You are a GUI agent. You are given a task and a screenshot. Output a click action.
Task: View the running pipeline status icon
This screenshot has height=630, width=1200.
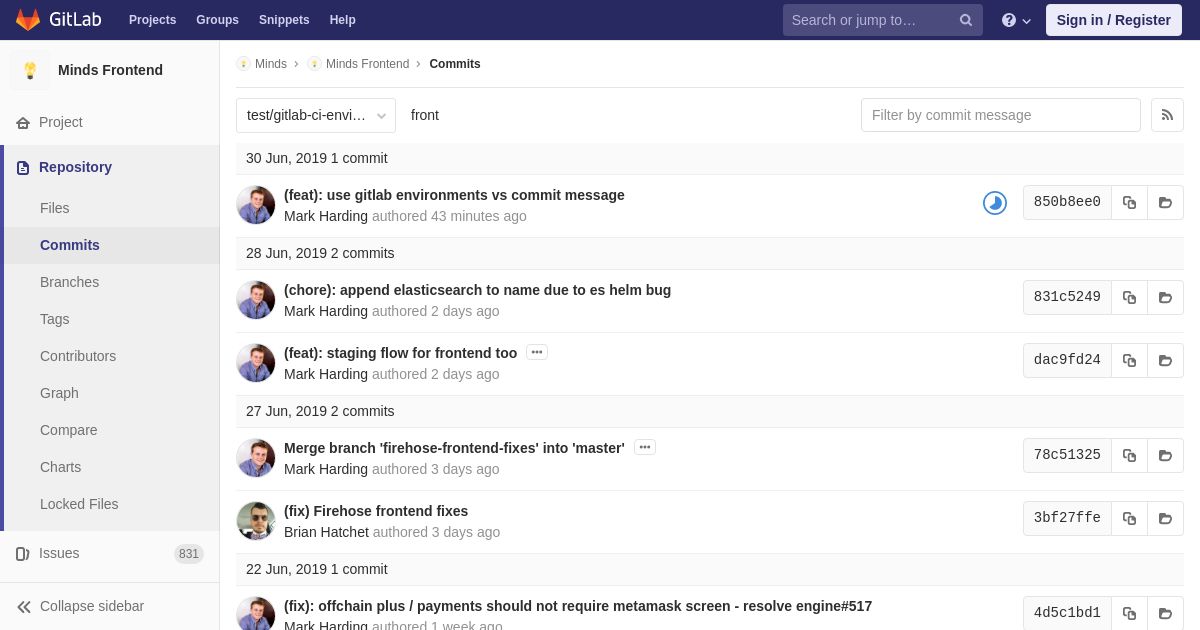coord(995,203)
